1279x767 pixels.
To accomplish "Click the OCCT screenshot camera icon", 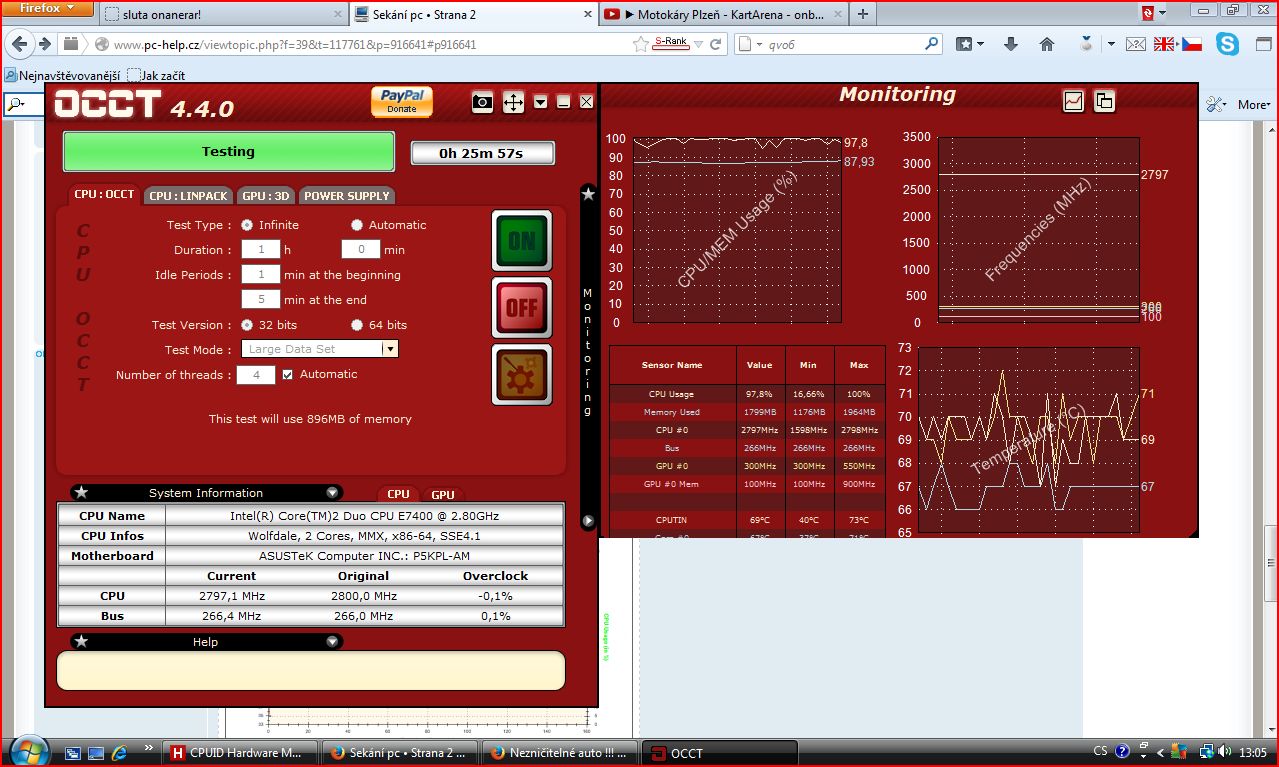I will coord(482,102).
